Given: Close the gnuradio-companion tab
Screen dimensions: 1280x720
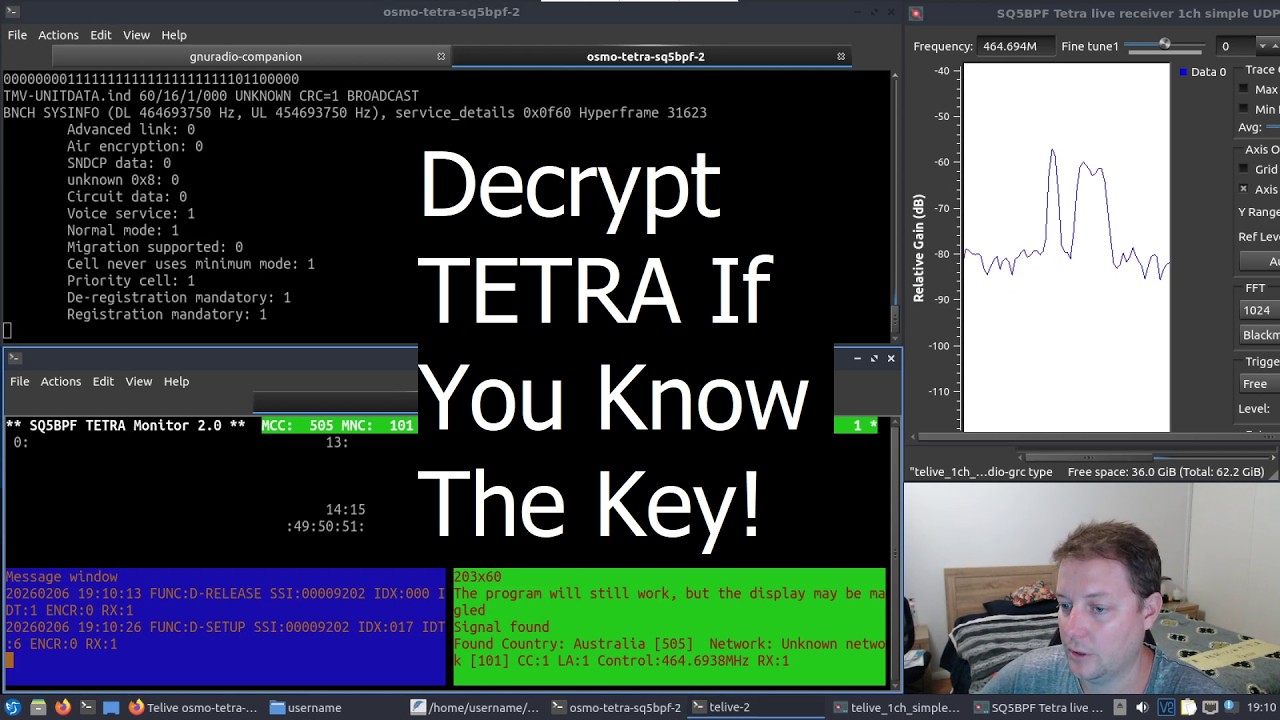Looking at the screenshot, I should 441,57.
